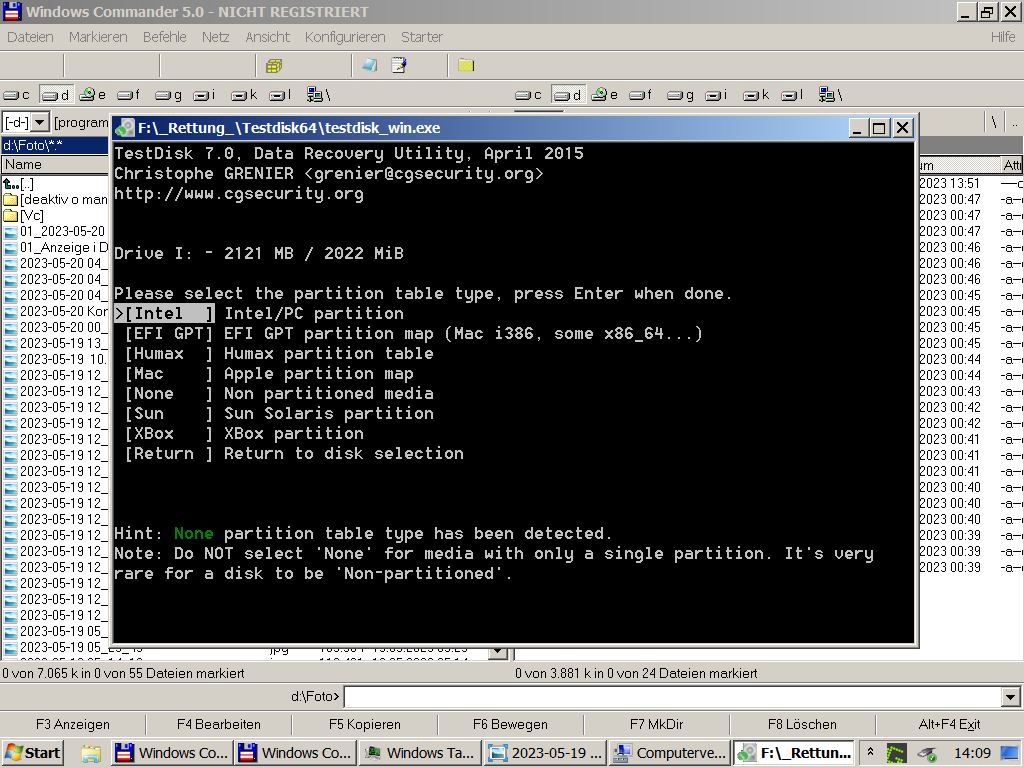Switch right panel to drive i
The height and width of the screenshot is (768, 1024).
click(x=716, y=95)
